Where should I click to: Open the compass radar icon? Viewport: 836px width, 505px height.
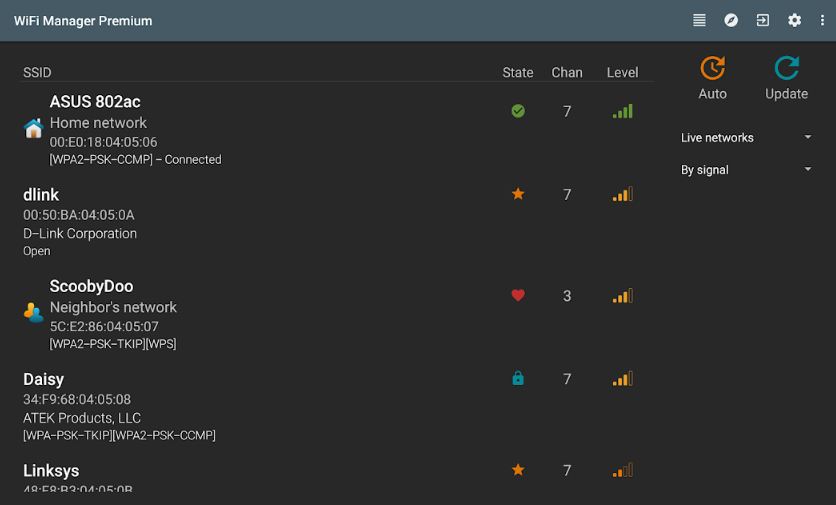tap(731, 20)
